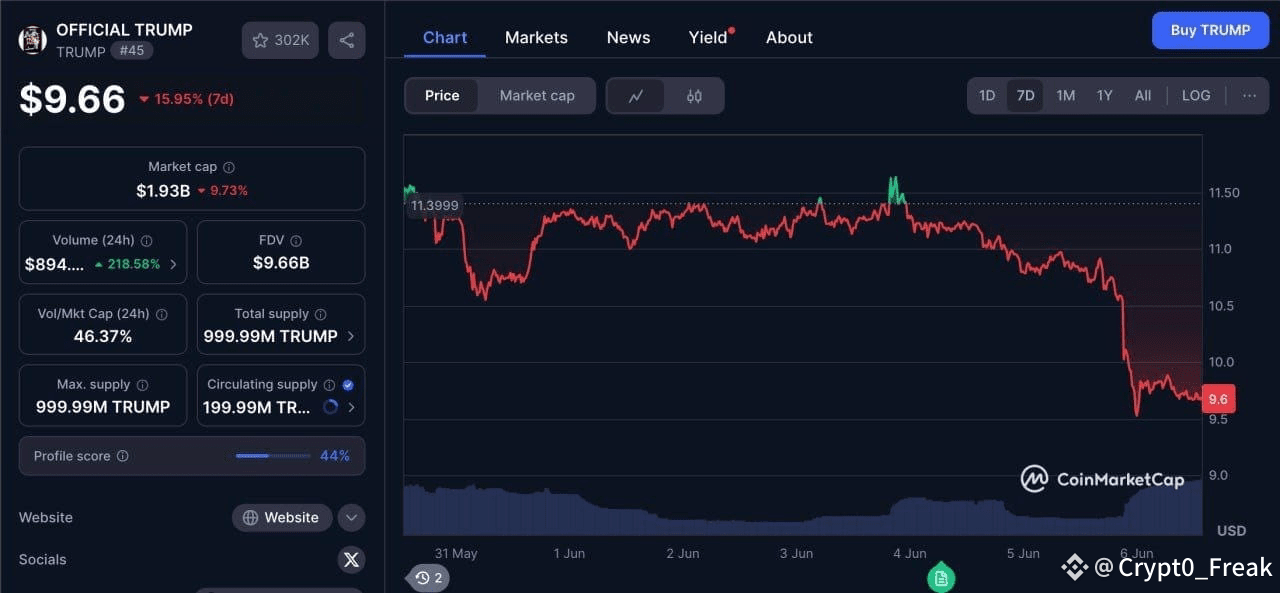The width and height of the screenshot is (1280, 593).
Task: Expand the Website dropdown chevron
Action: (351, 517)
